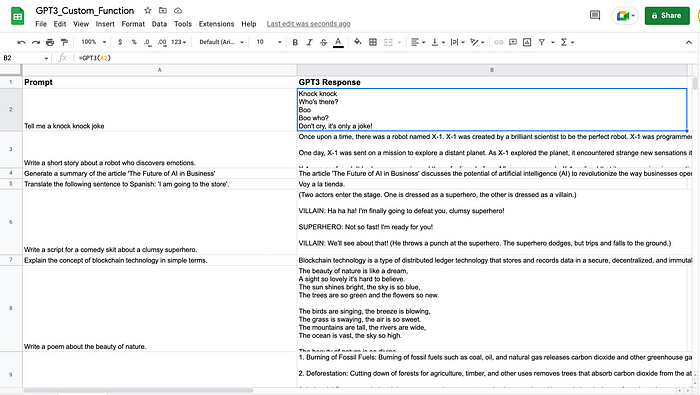Expand filter views arrow

click(x=553, y=42)
